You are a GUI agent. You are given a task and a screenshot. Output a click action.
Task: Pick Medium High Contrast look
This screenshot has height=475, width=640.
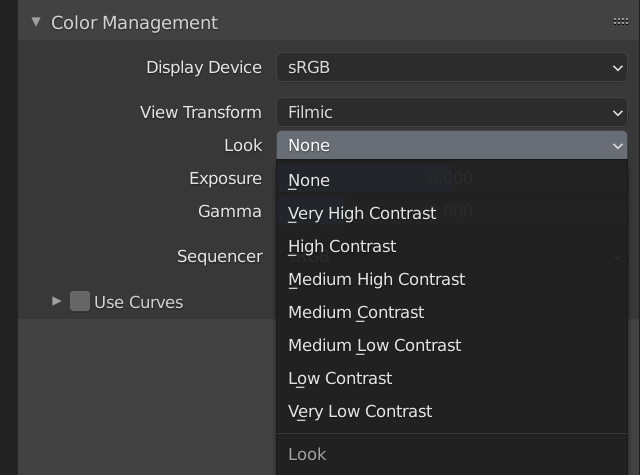pos(376,279)
